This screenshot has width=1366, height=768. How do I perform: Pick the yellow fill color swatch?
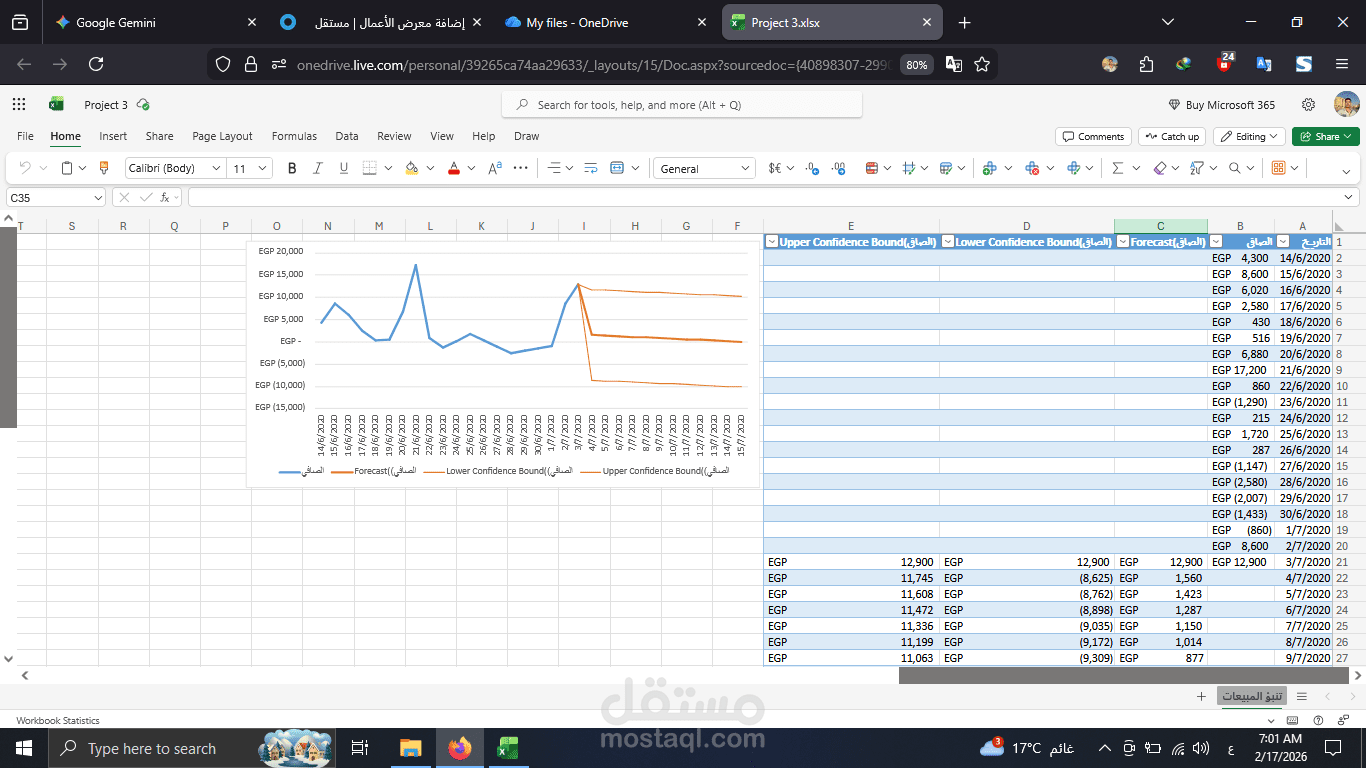(412, 168)
